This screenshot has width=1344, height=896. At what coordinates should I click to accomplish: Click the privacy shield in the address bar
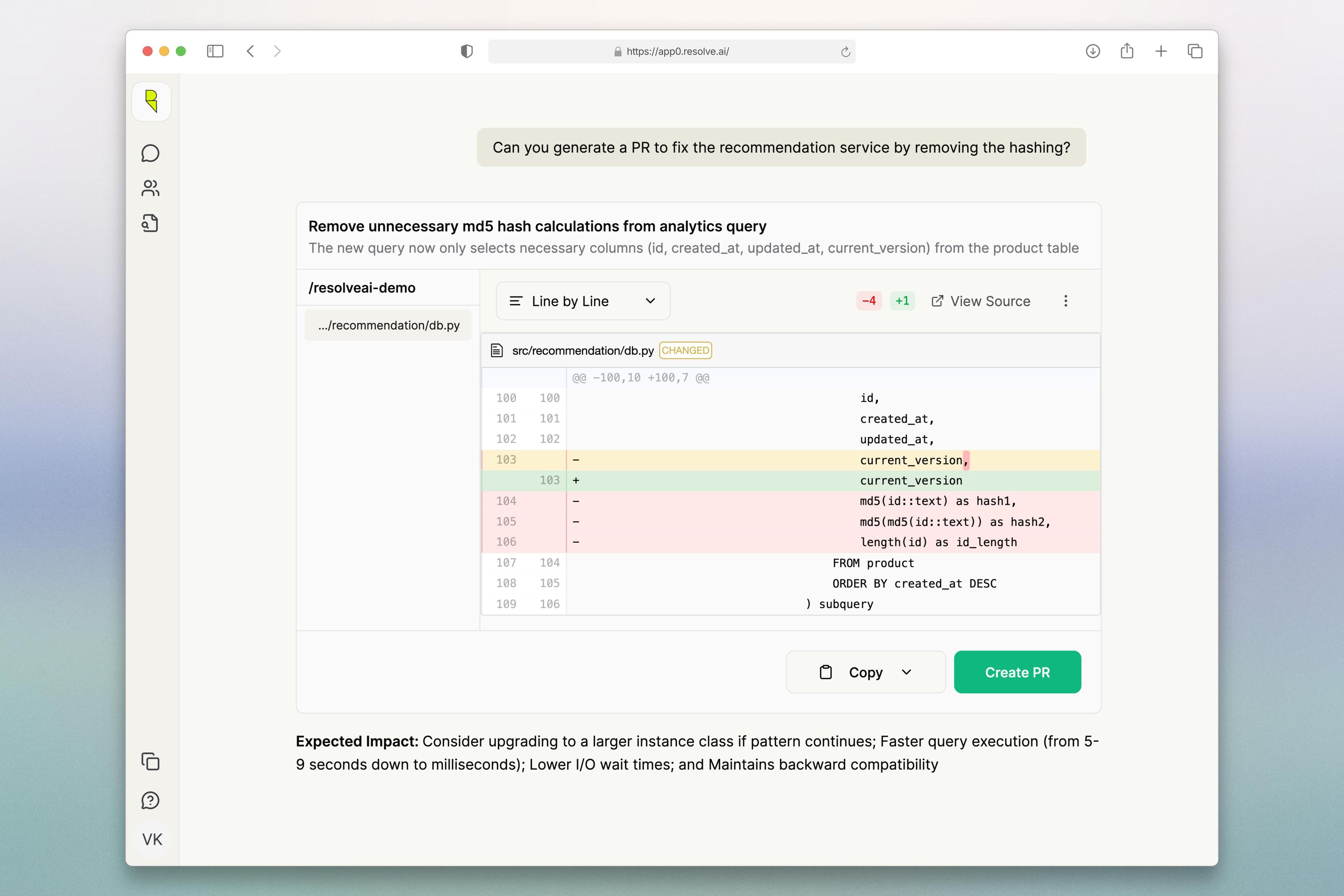point(467,51)
